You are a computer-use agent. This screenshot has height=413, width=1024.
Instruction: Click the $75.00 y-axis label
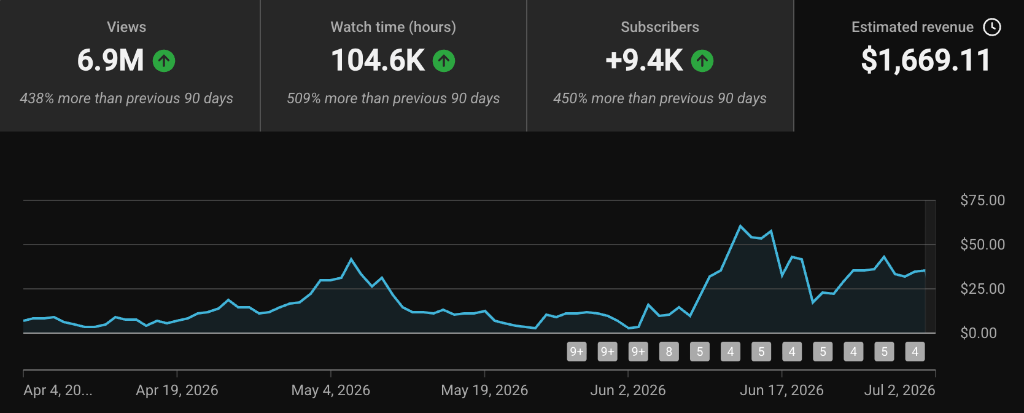pyautogui.click(x=983, y=201)
